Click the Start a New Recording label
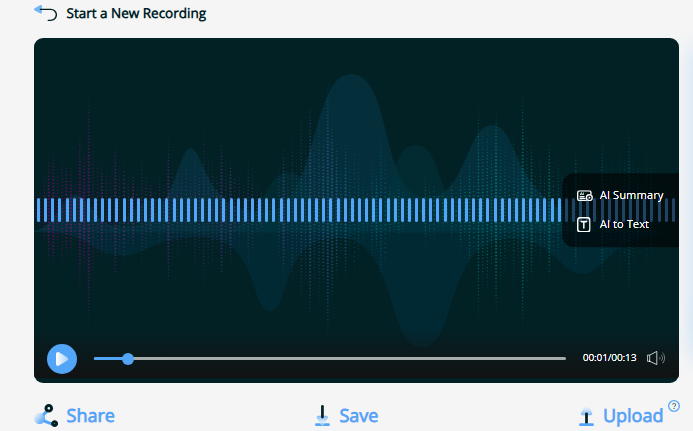Image resolution: width=693 pixels, height=431 pixels. point(136,14)
